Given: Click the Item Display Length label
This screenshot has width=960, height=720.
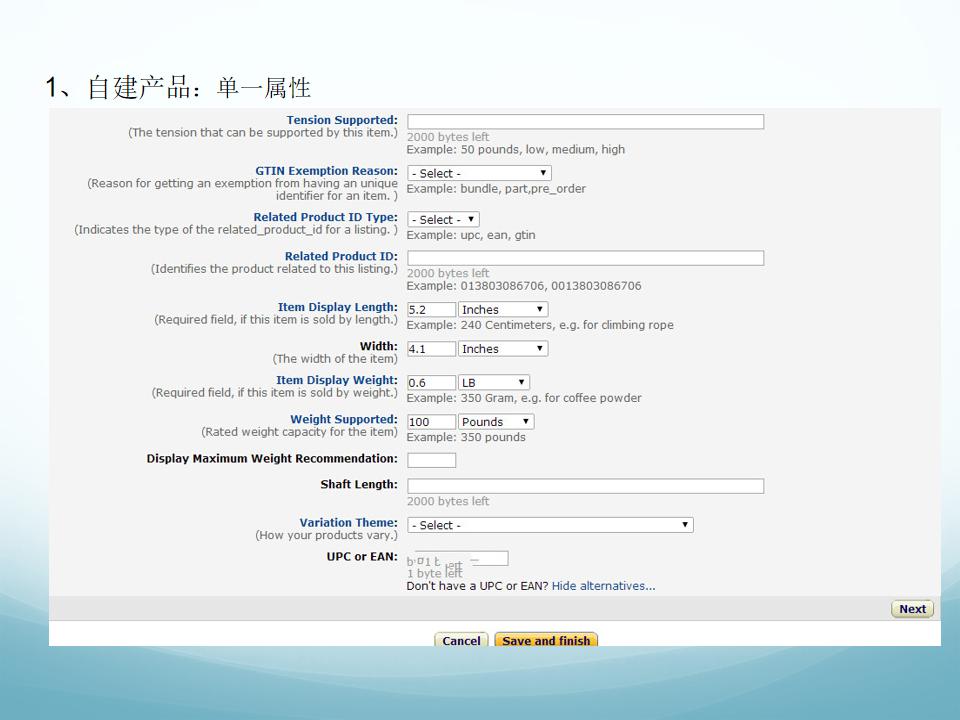Looking at the screenshot, I should click(337, 307).
